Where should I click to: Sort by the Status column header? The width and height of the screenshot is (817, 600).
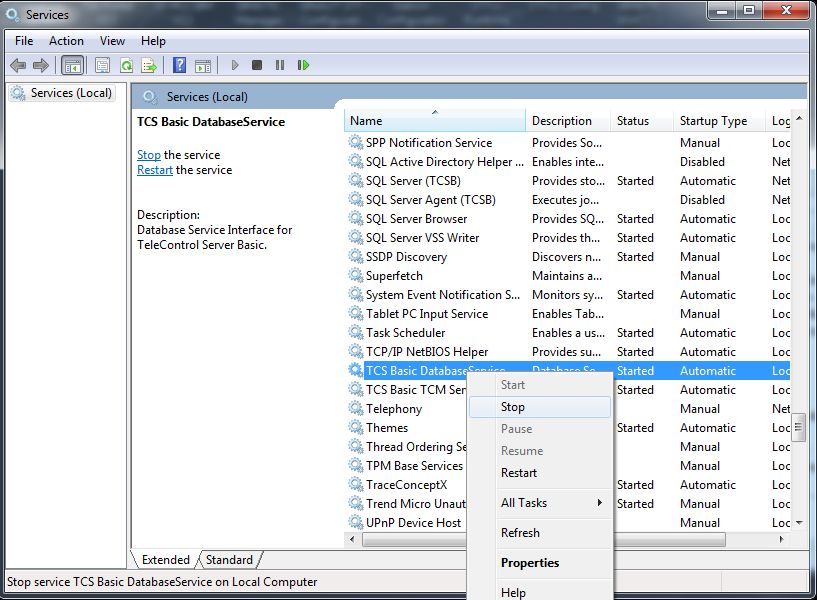click(x=642, y=121)
